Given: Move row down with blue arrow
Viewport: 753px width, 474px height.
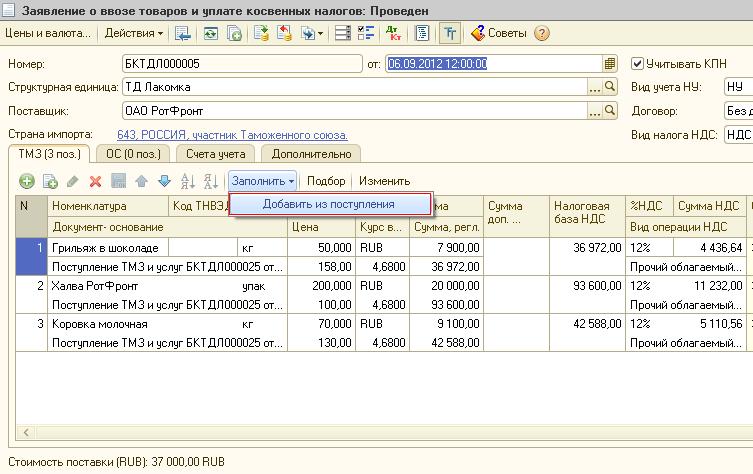Looking at the screenshot, I should point(164,181).
